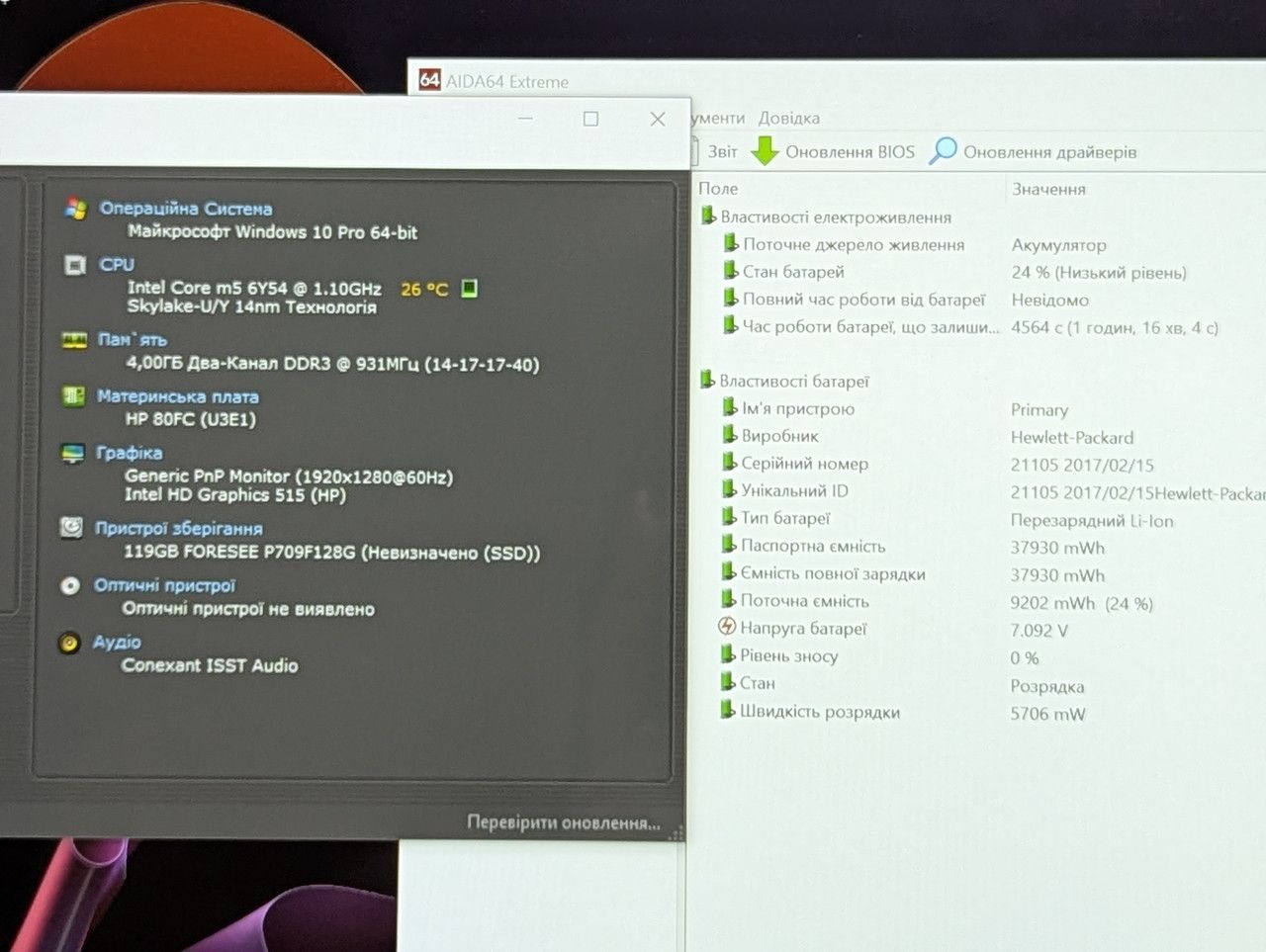Click the speaker icon beside Аудіо
The width and height of the screenshot is (1266, 952).
69,643
